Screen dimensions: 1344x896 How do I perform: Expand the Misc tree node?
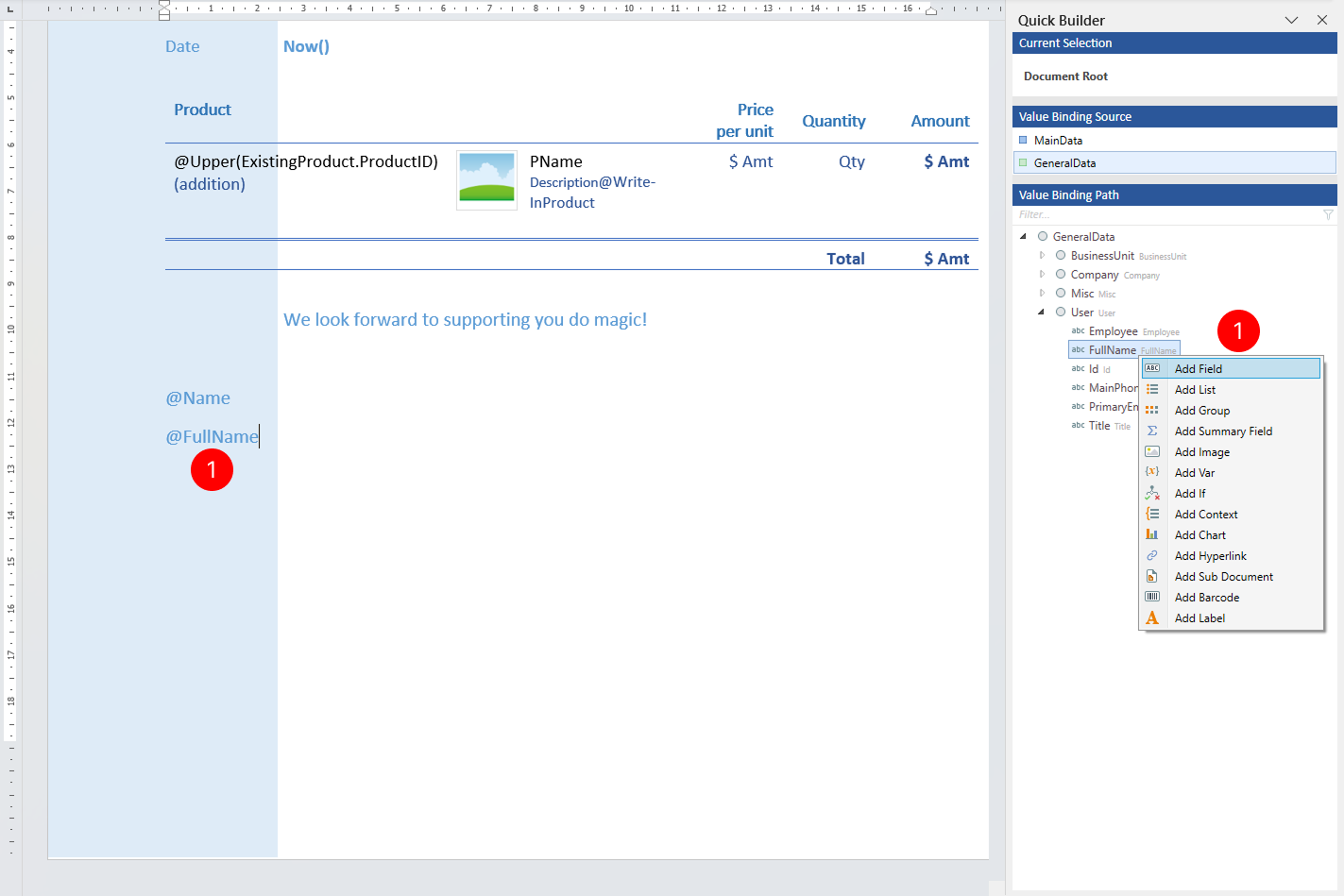pos(1042,294)
